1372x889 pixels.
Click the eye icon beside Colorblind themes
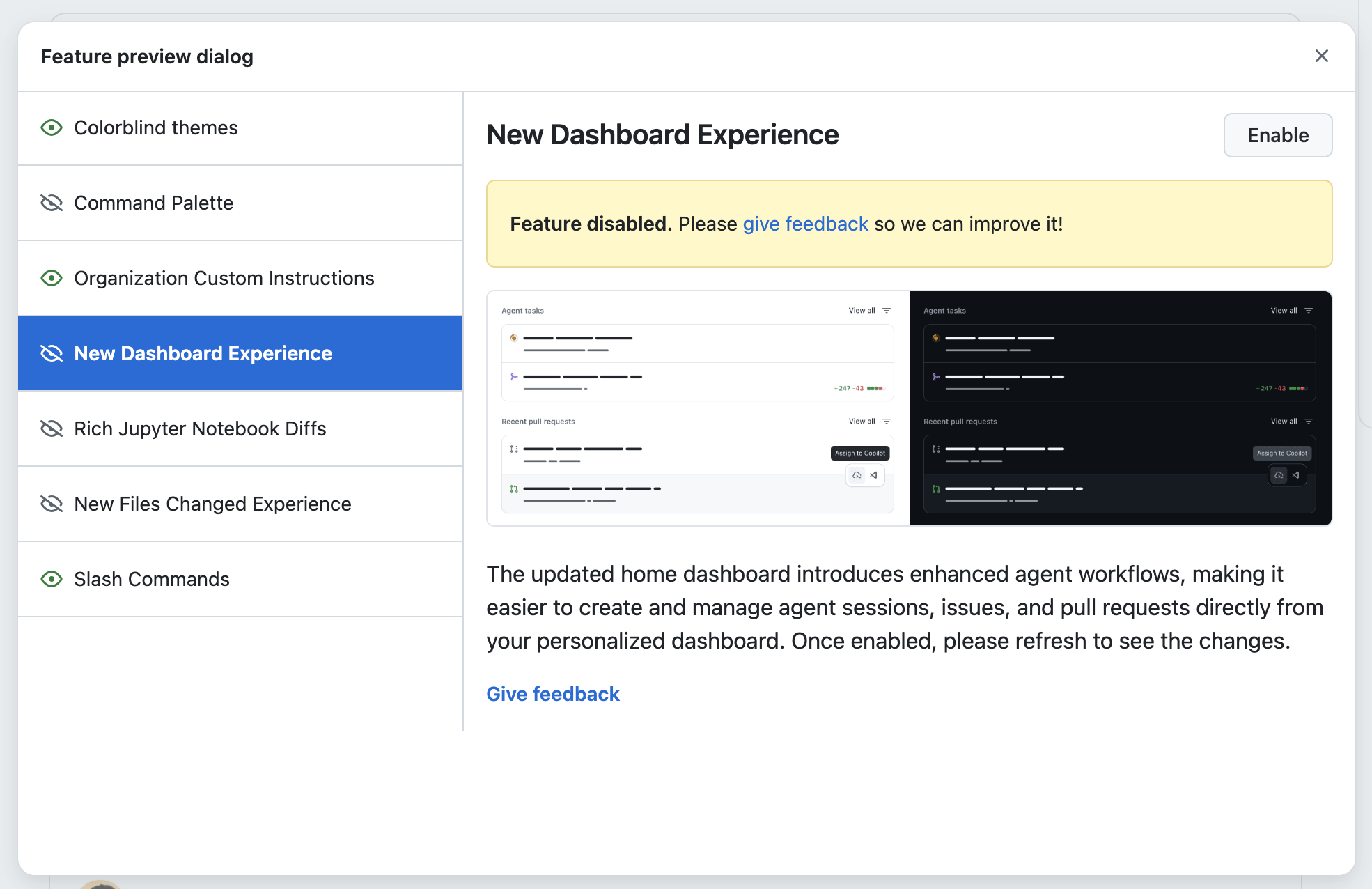52,127
